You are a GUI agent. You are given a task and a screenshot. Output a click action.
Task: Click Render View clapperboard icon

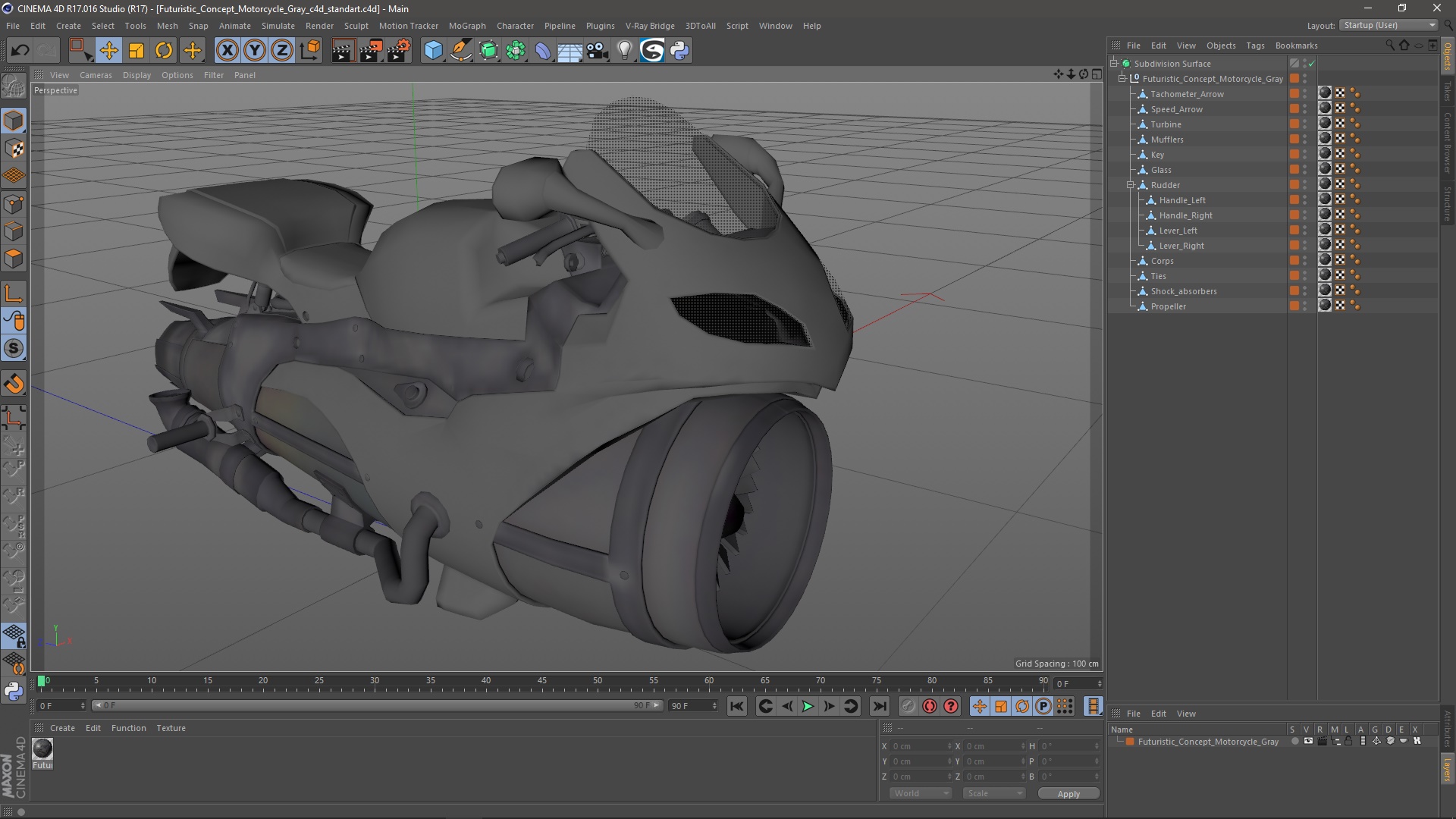(343, 51)
